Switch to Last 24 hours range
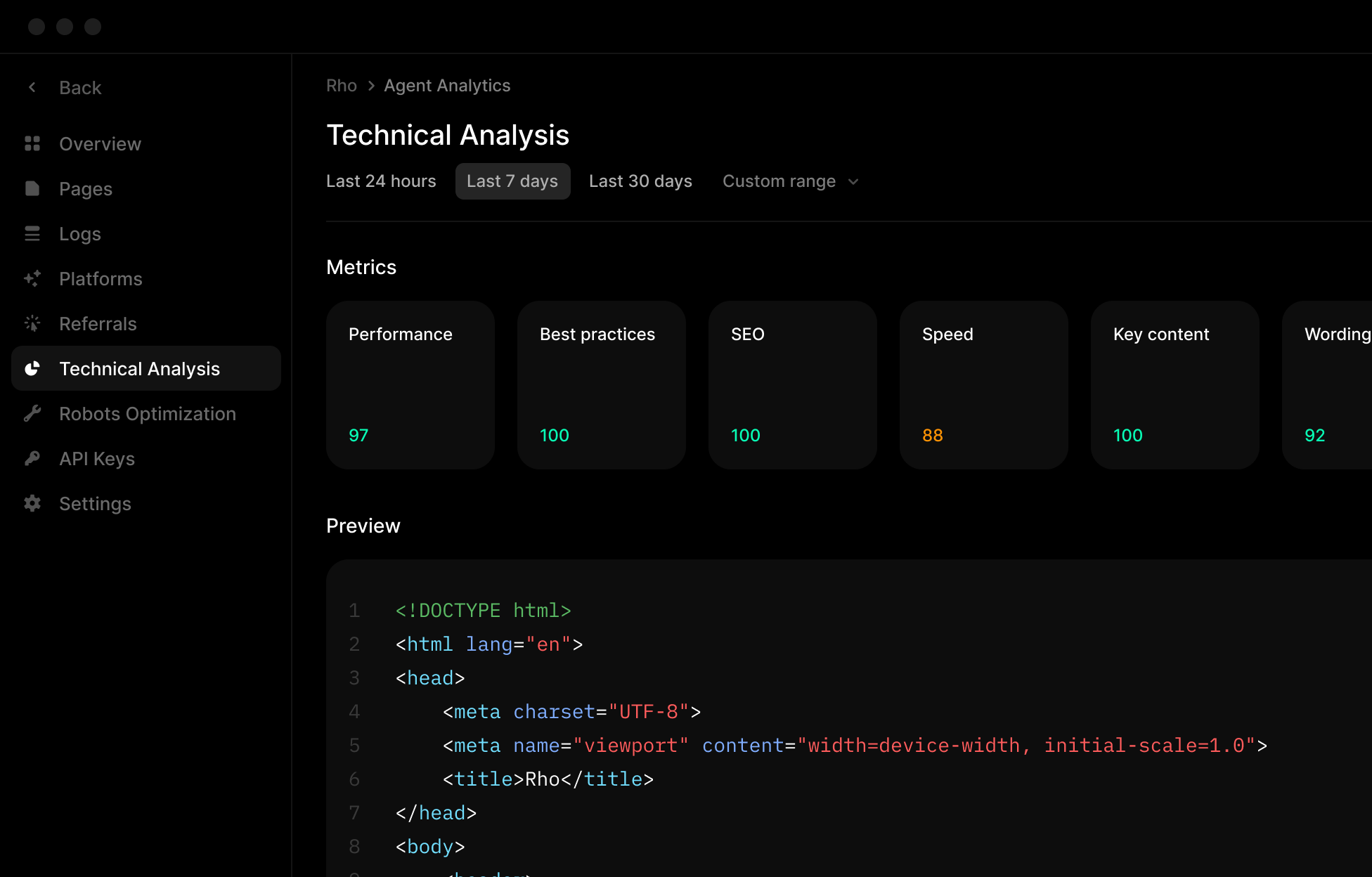1372x877 pixels. 381,181
